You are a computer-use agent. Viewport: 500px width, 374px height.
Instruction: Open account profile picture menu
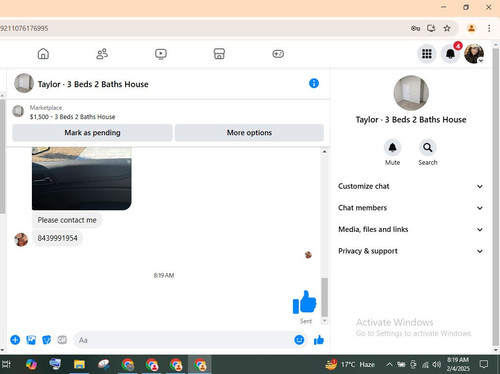[474, 54]
